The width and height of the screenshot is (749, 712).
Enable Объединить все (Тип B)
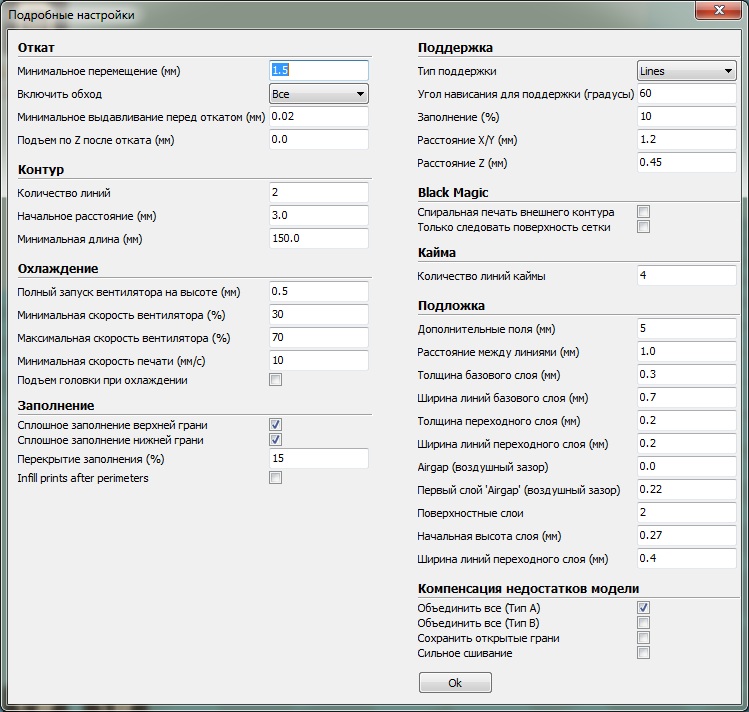(643, 623)
